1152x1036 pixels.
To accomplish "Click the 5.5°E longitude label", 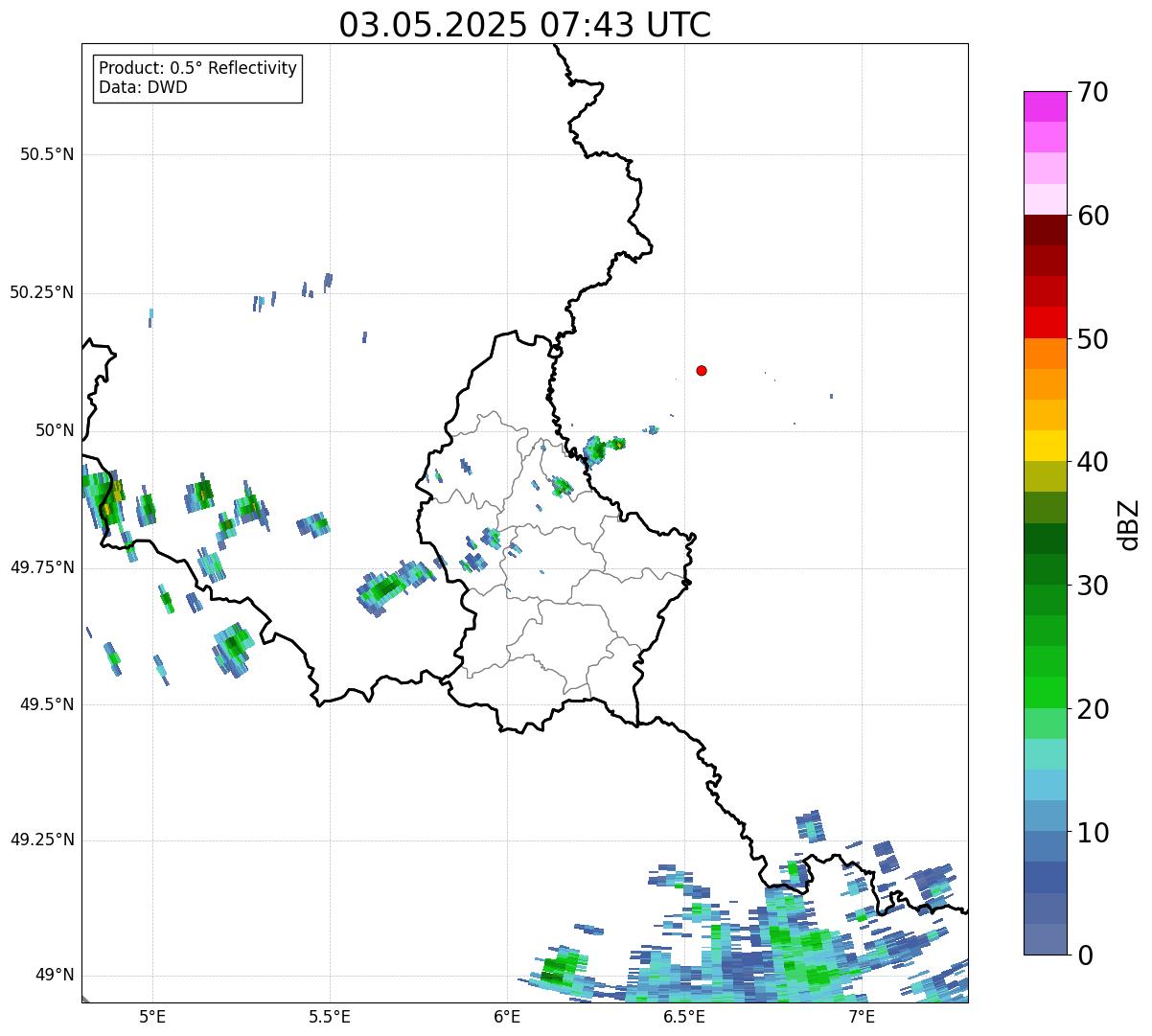I will click(330, 1016).
